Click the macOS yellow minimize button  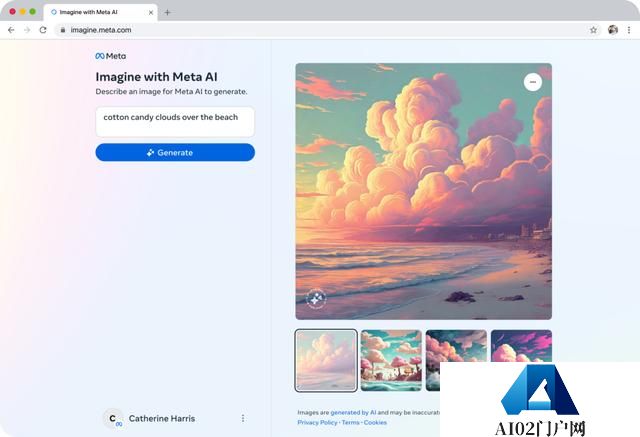(23, 12)
